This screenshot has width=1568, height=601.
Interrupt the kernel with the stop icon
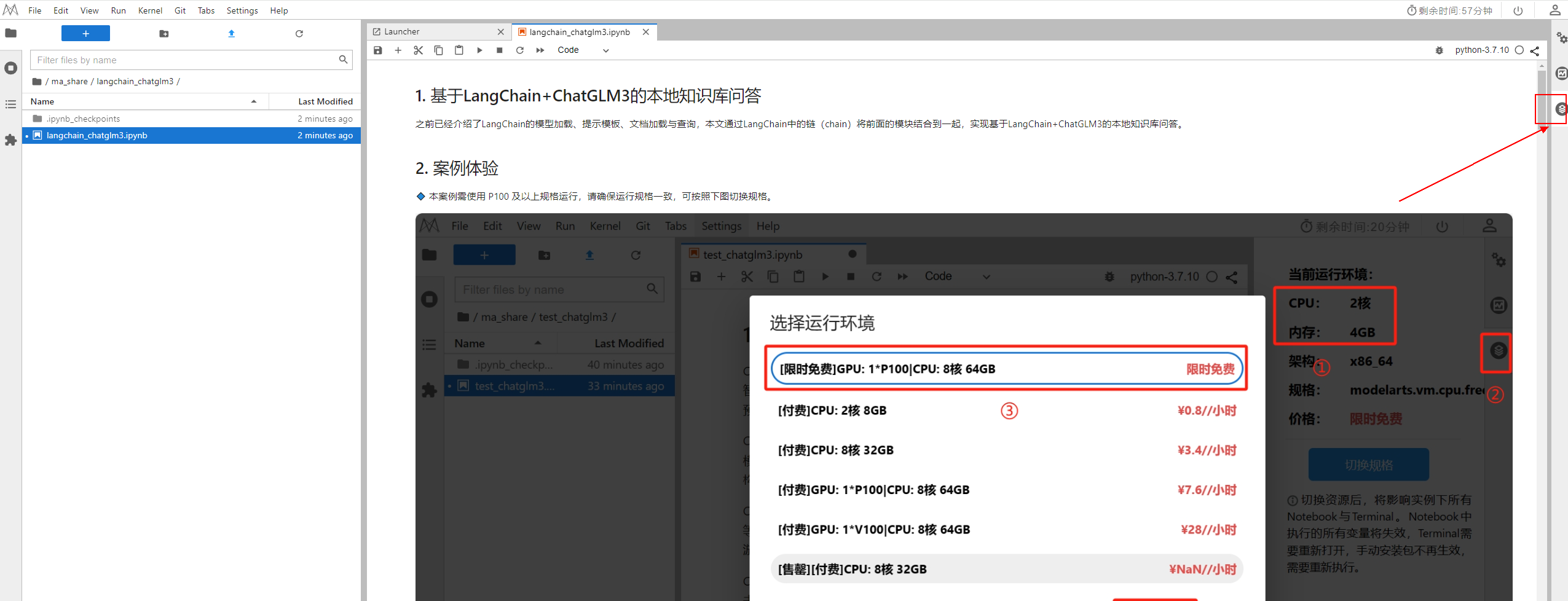[500, 50]
